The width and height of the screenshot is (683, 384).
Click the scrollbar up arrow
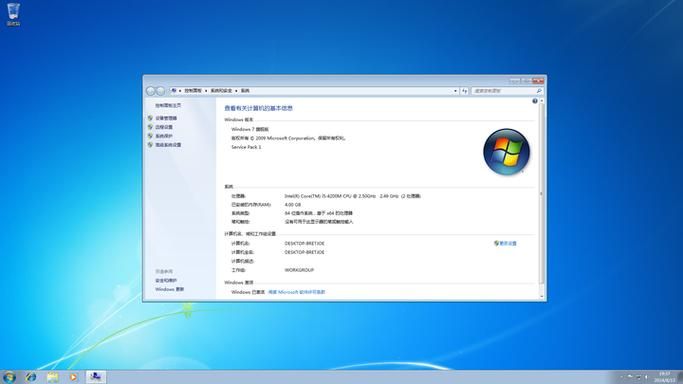point(541,101)
